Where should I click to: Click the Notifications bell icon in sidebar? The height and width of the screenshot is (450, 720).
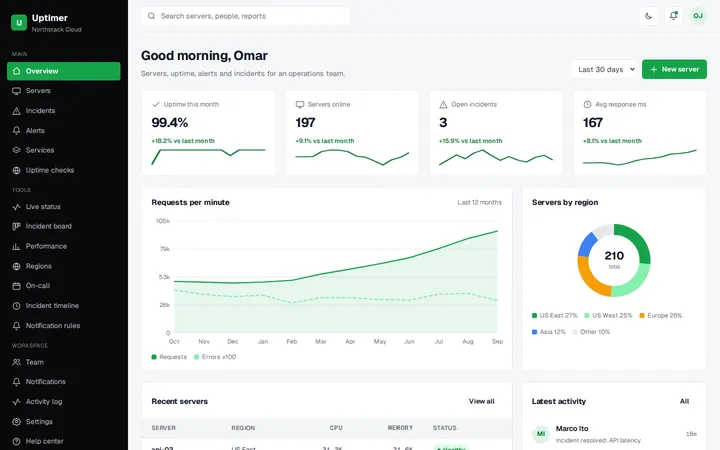click(x=17, y=382)
